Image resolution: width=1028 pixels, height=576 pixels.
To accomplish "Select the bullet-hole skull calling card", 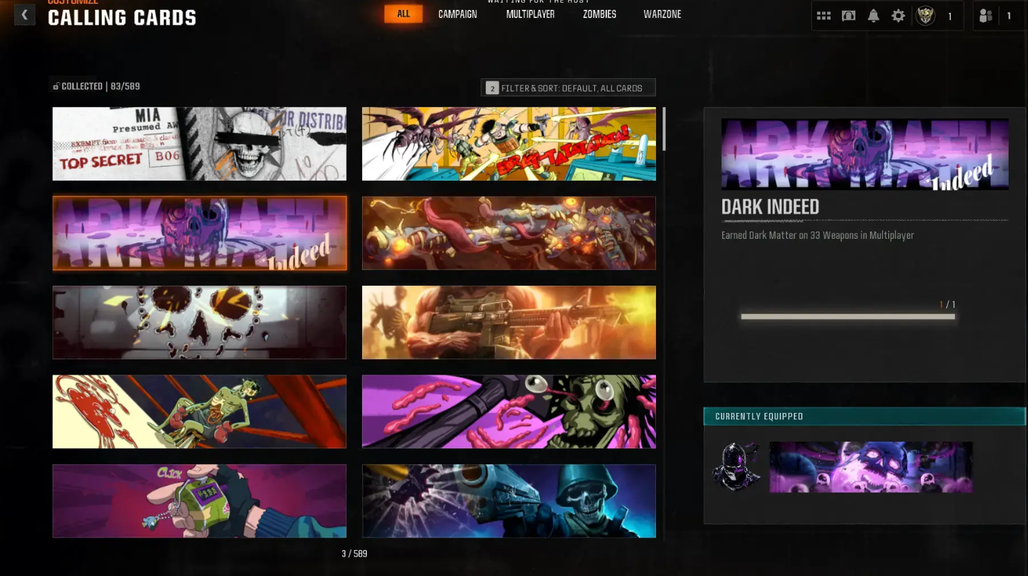I will coord(199,322).
